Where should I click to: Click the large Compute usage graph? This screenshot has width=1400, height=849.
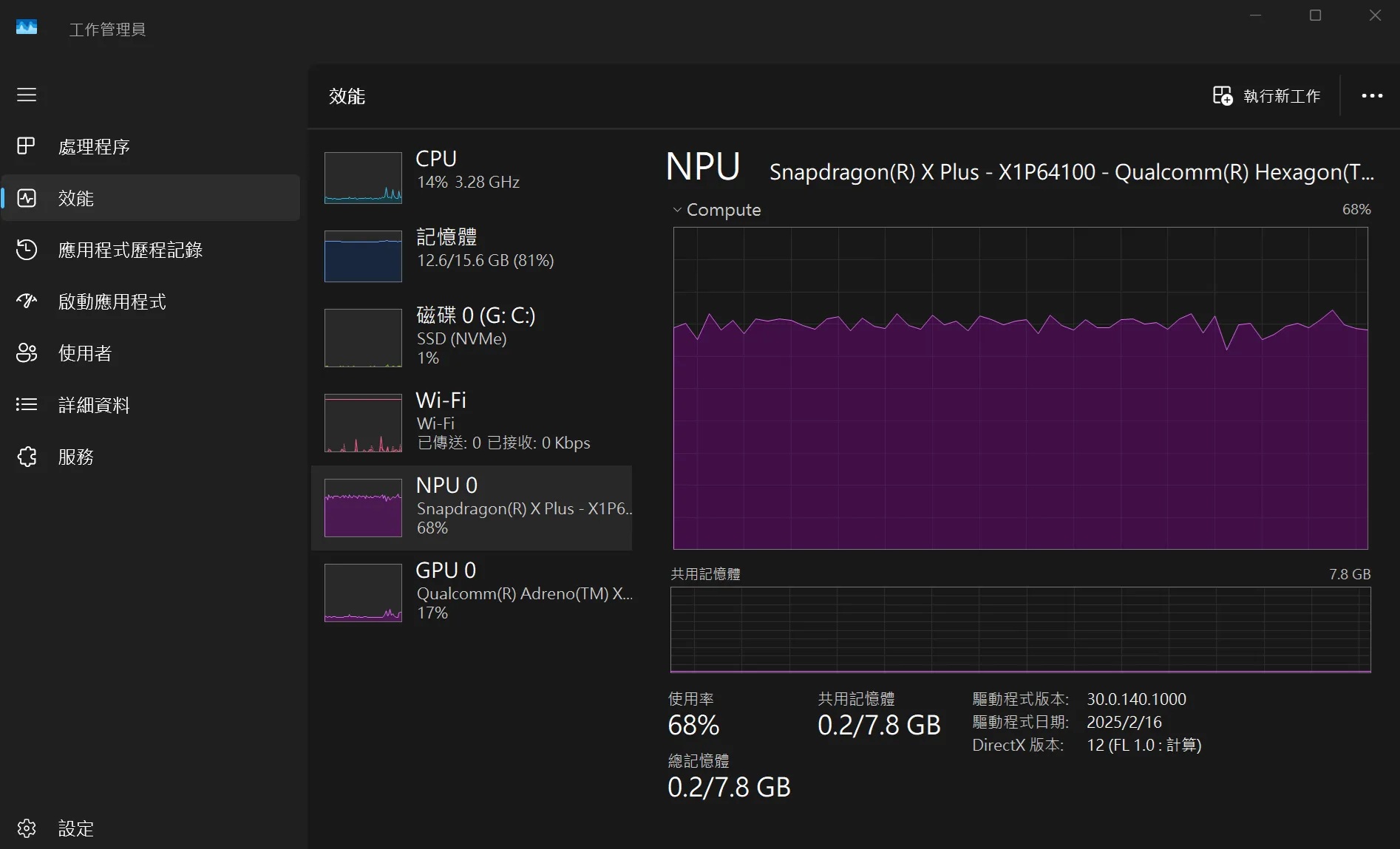1020,388
